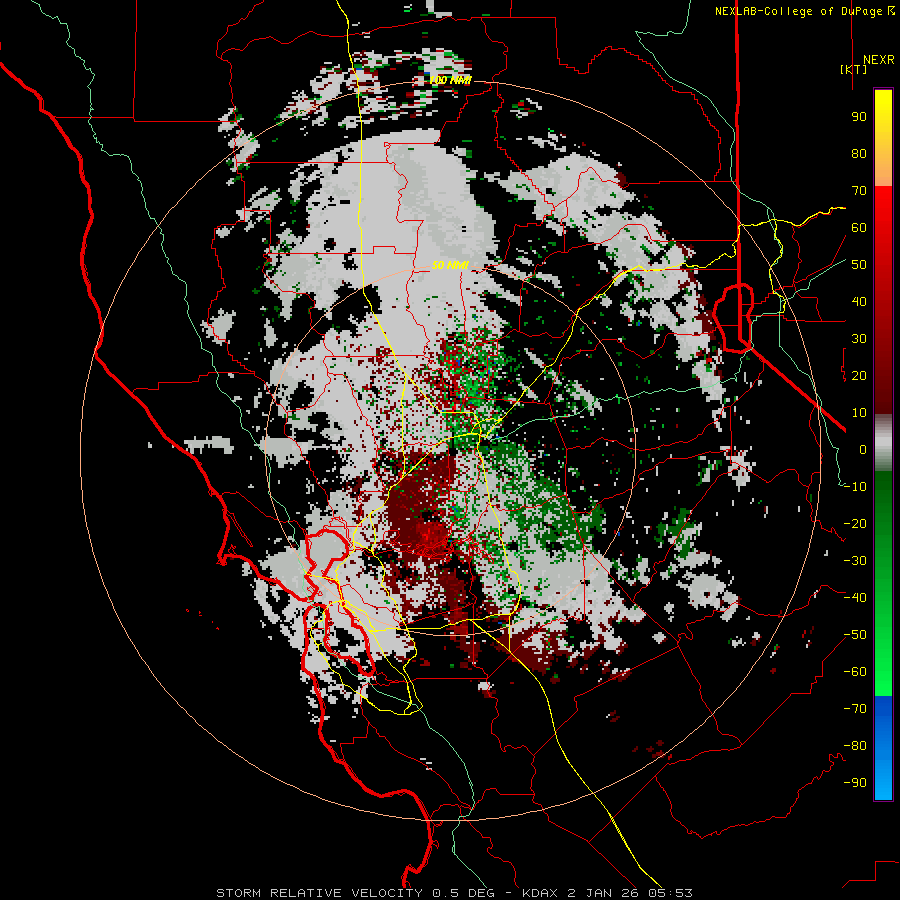Click the -60 scale label
The width and height of the screenshot is (900, 900).
855,672
